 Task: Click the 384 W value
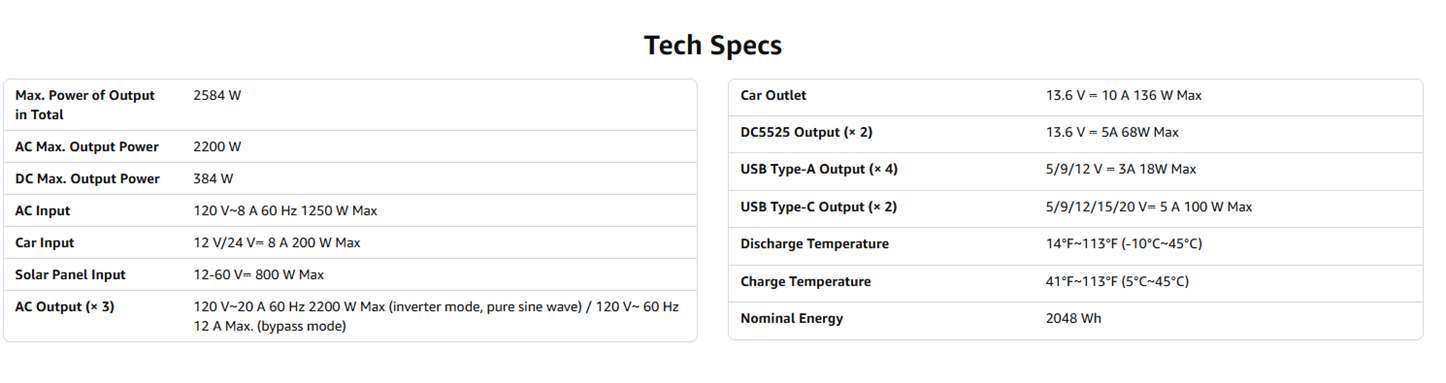(x=213, y=179)
